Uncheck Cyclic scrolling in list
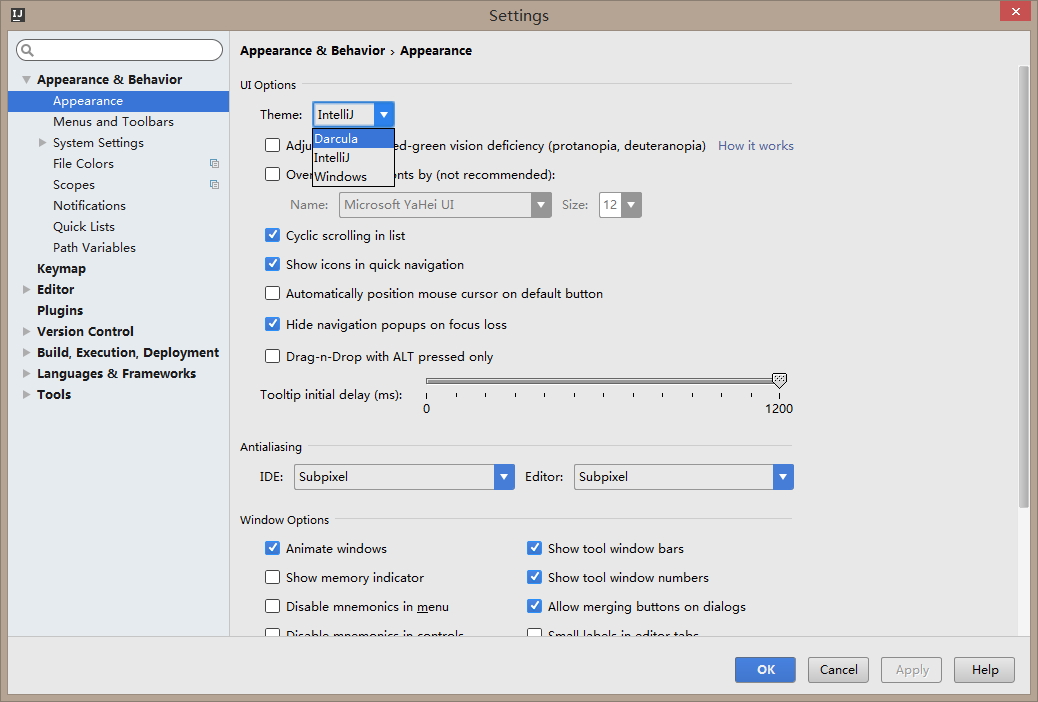1038x702 pixels. pyautogui.click(x=272, y=235)
